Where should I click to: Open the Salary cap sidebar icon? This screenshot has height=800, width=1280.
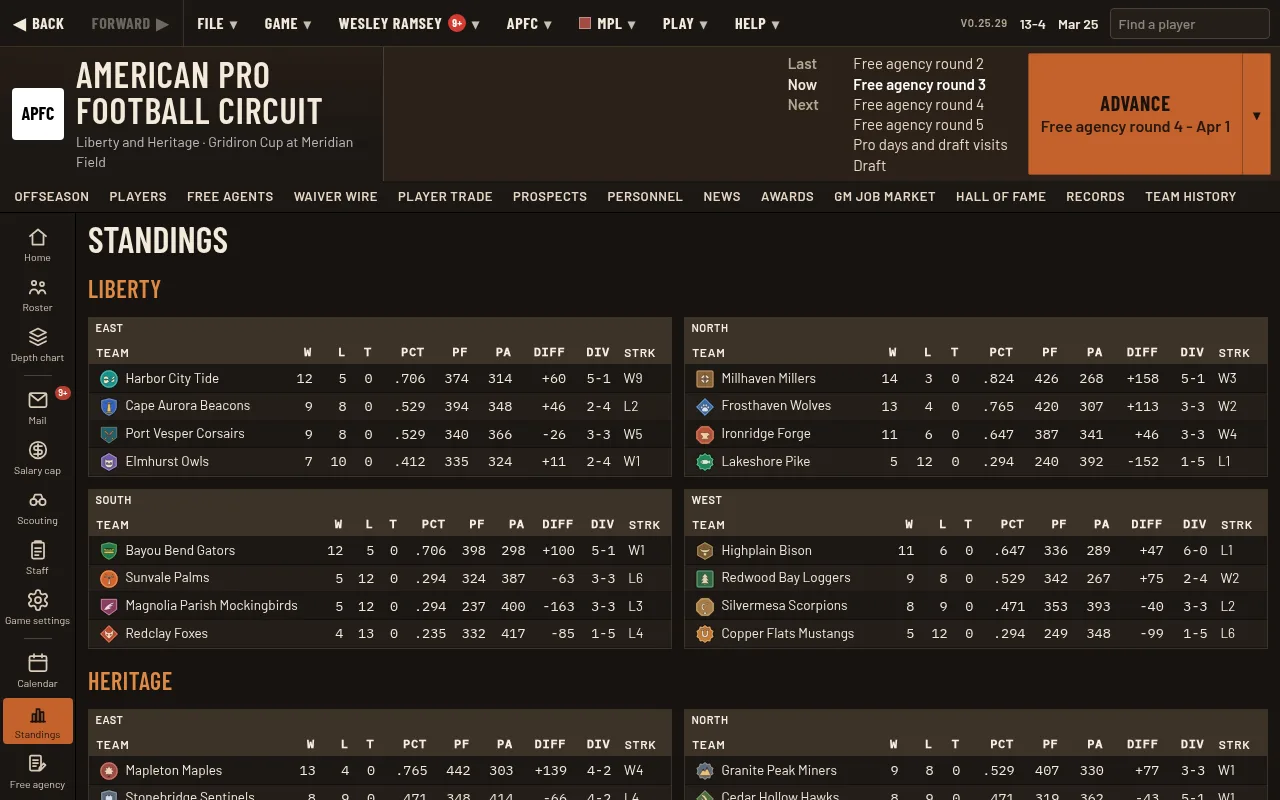(37, 458)
